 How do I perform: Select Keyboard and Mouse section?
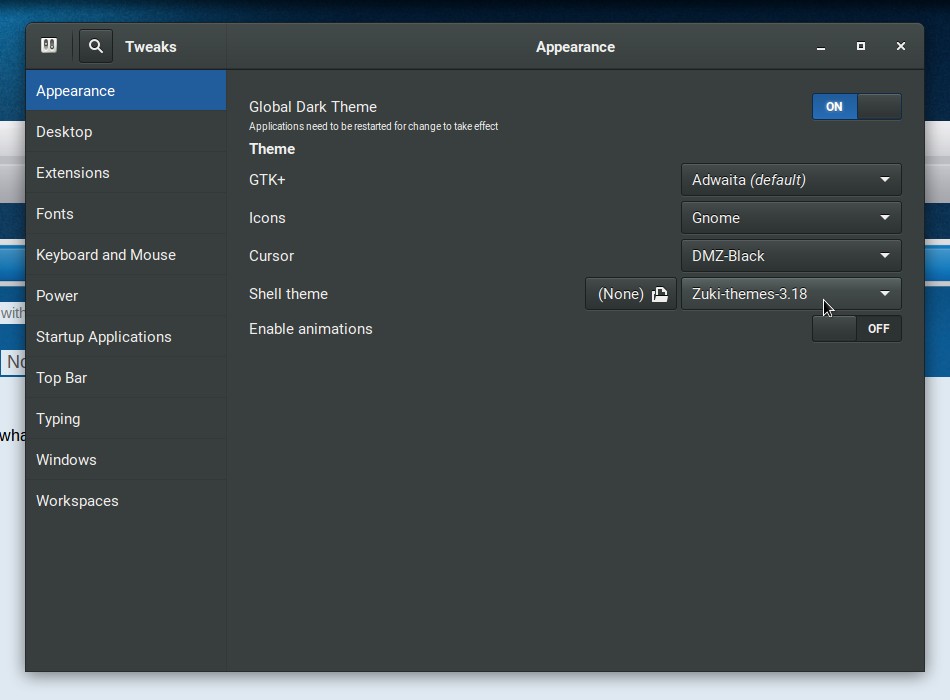(x=106, y=255)
